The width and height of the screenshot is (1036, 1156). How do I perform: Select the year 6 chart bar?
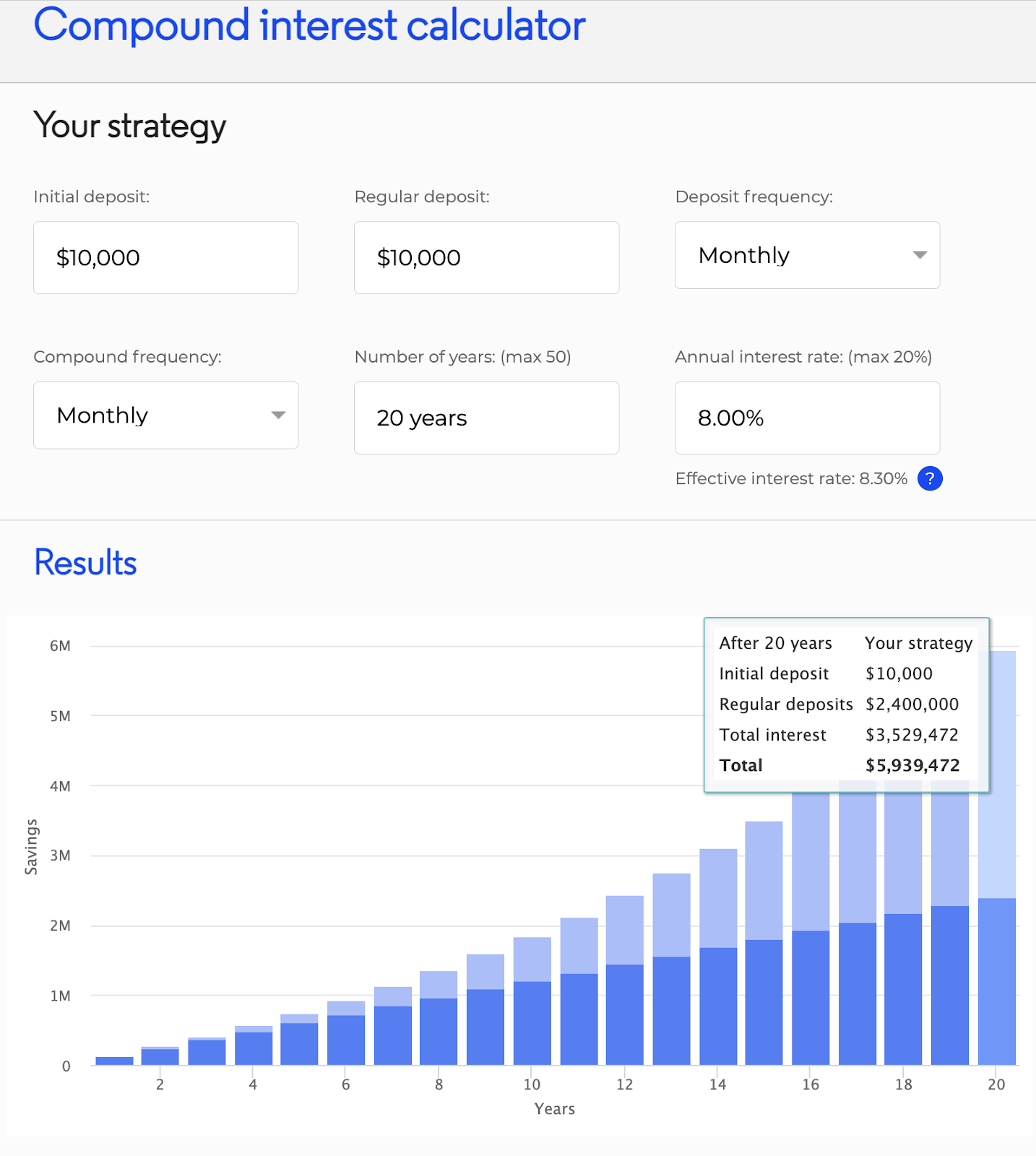(346, 1033)
